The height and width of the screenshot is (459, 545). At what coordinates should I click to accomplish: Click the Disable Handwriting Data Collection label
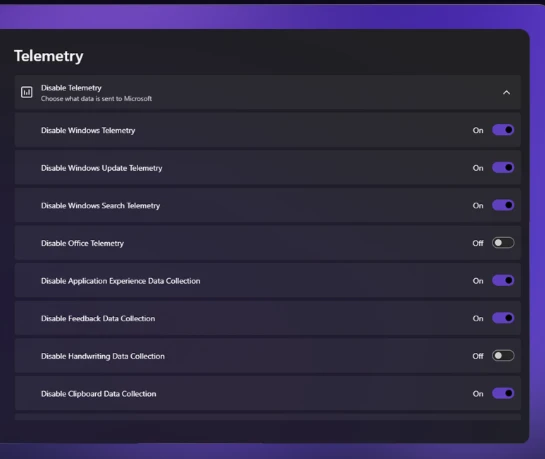tap(103, 356)
